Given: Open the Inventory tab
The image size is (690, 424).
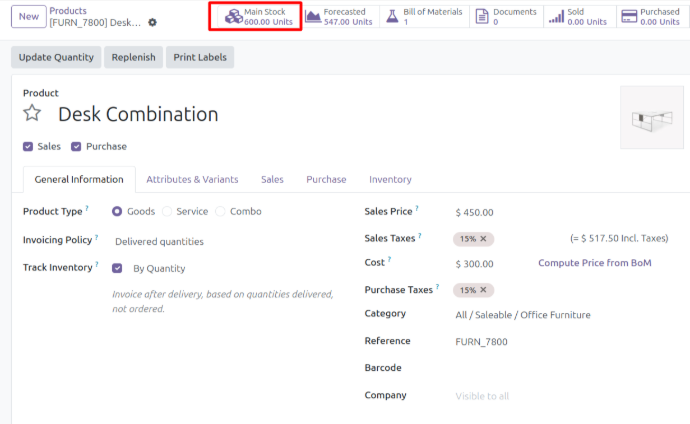Looking at the screenshot, I should (x=390, y=180).
